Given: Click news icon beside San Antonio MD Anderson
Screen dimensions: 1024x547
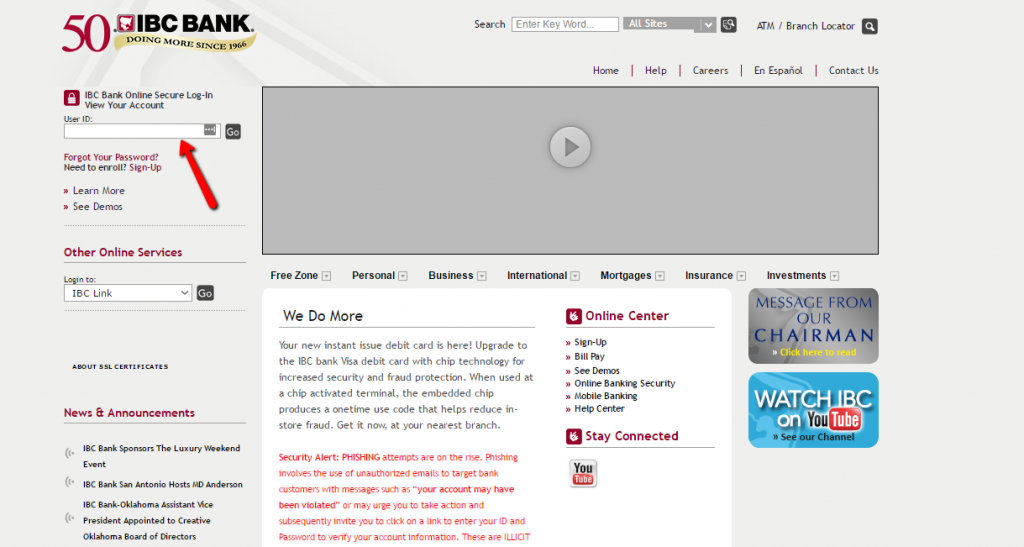Looking at the screenshot, I should (x=69, y=482).
